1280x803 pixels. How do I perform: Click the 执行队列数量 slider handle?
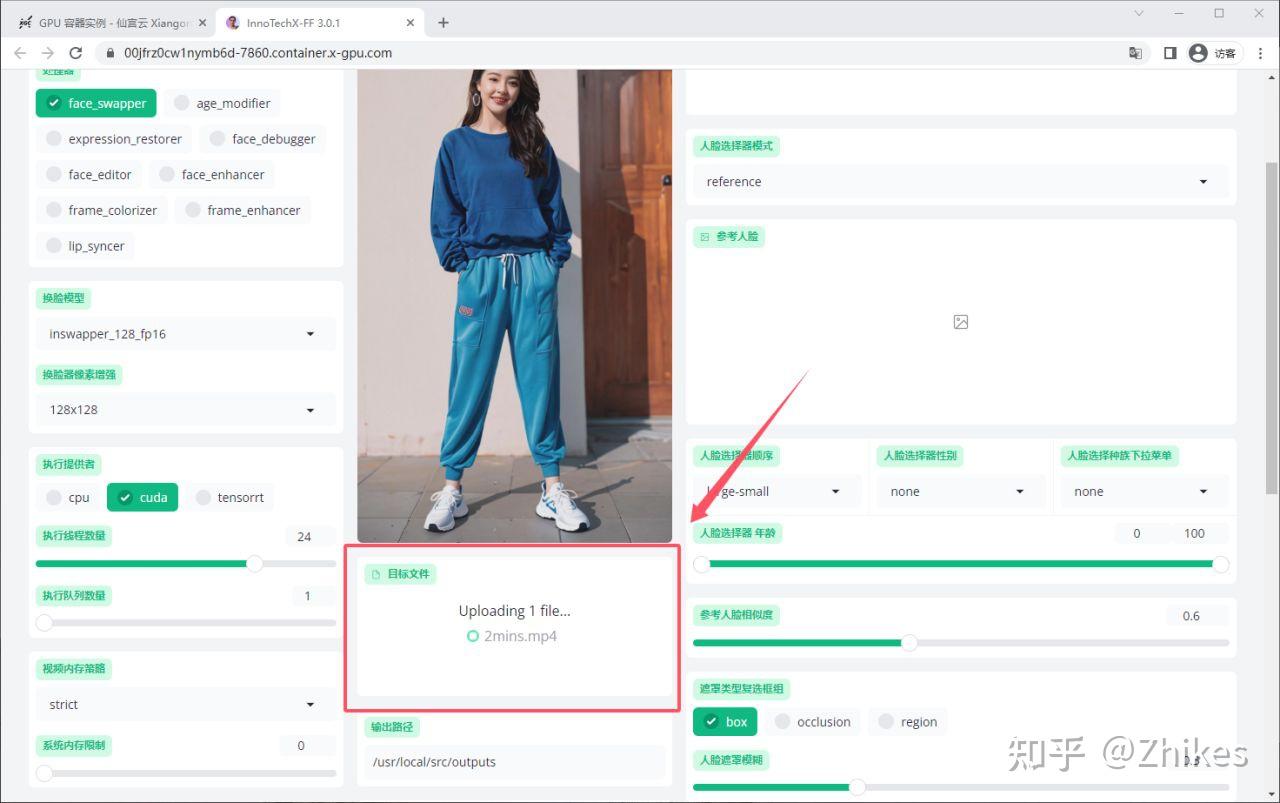[44, 623]
